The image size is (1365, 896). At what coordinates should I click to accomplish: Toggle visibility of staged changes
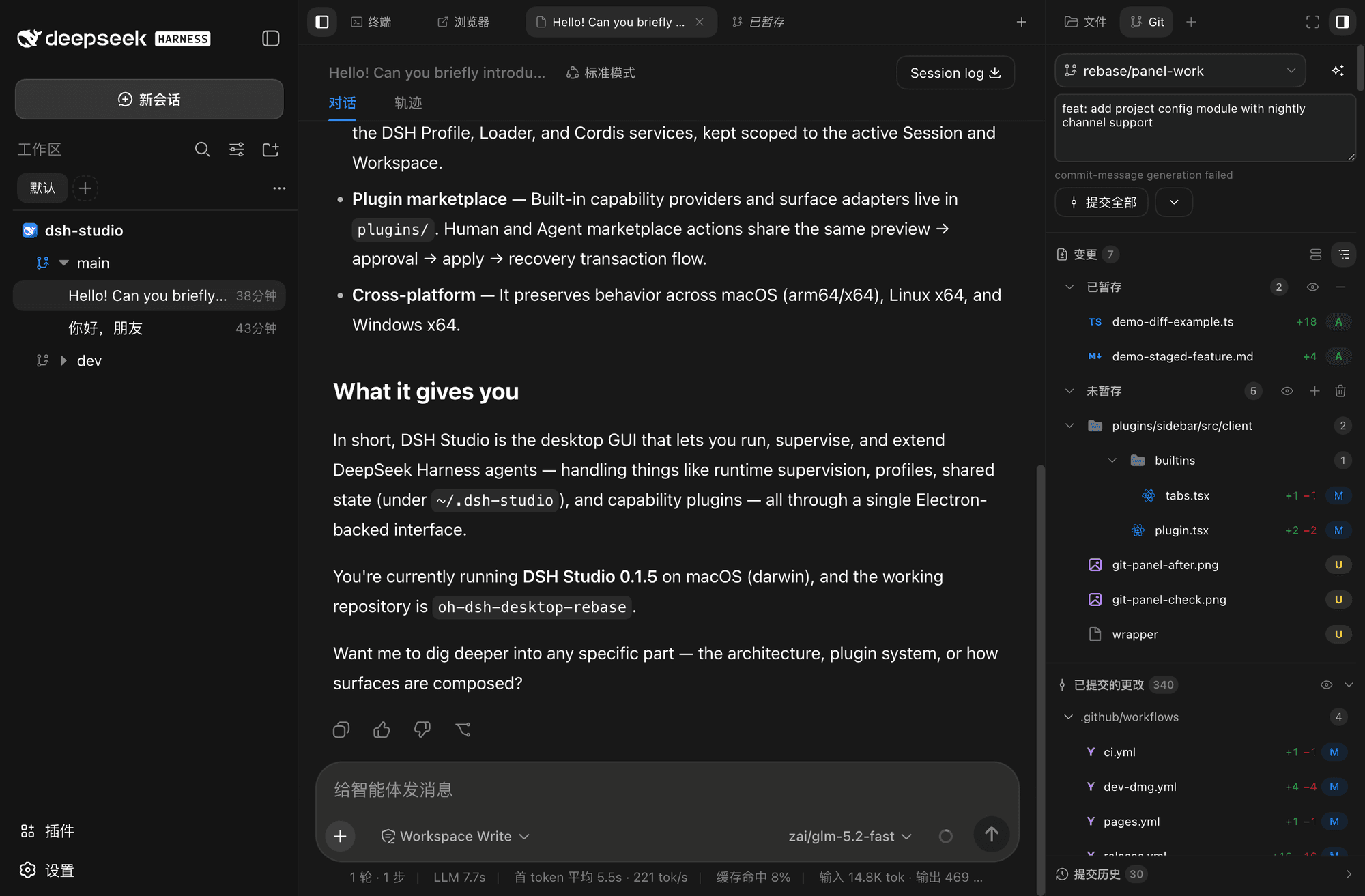pyautogui.click(x=1312, y=287)
